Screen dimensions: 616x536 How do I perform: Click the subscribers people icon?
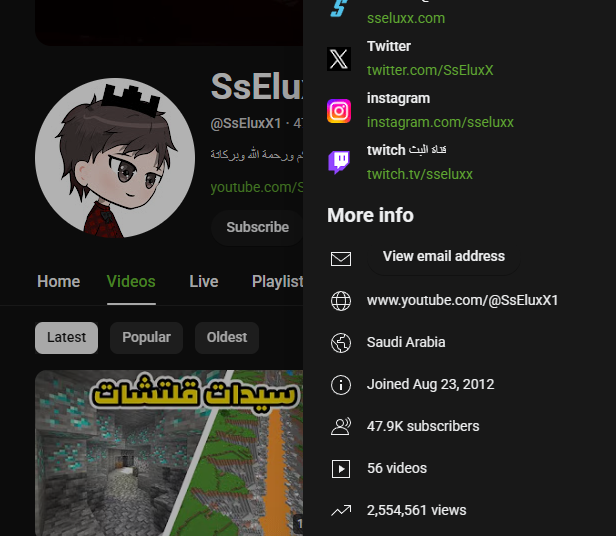341,427
